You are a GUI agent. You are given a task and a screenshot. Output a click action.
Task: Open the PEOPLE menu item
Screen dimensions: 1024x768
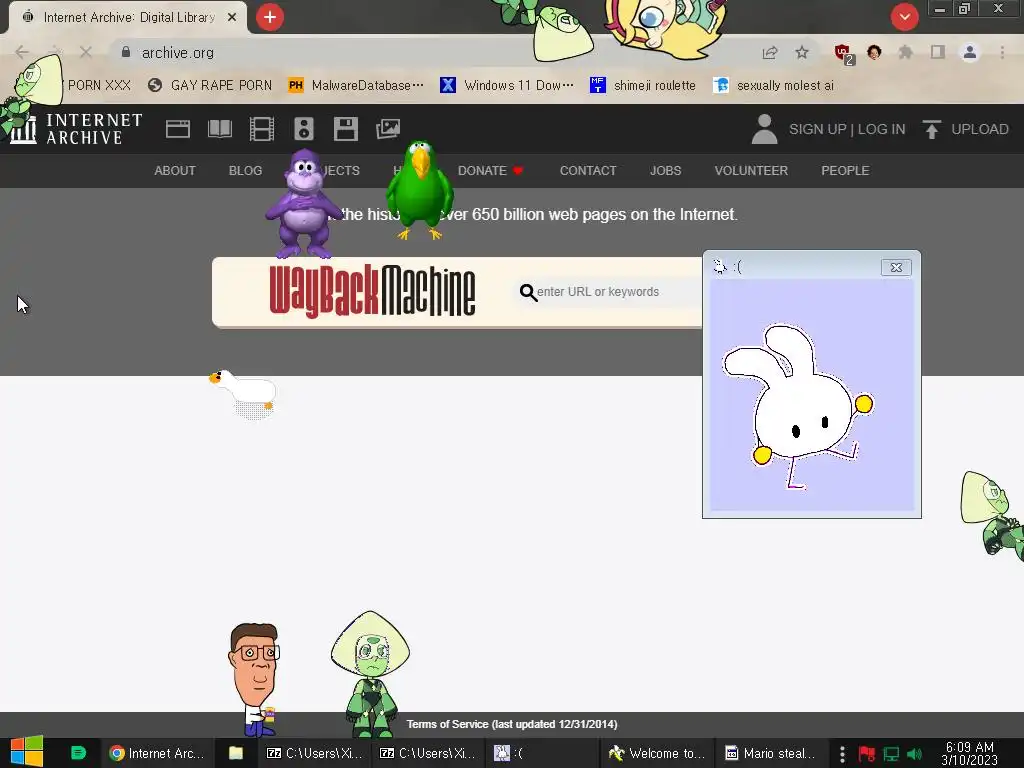[x=845, y=170]
